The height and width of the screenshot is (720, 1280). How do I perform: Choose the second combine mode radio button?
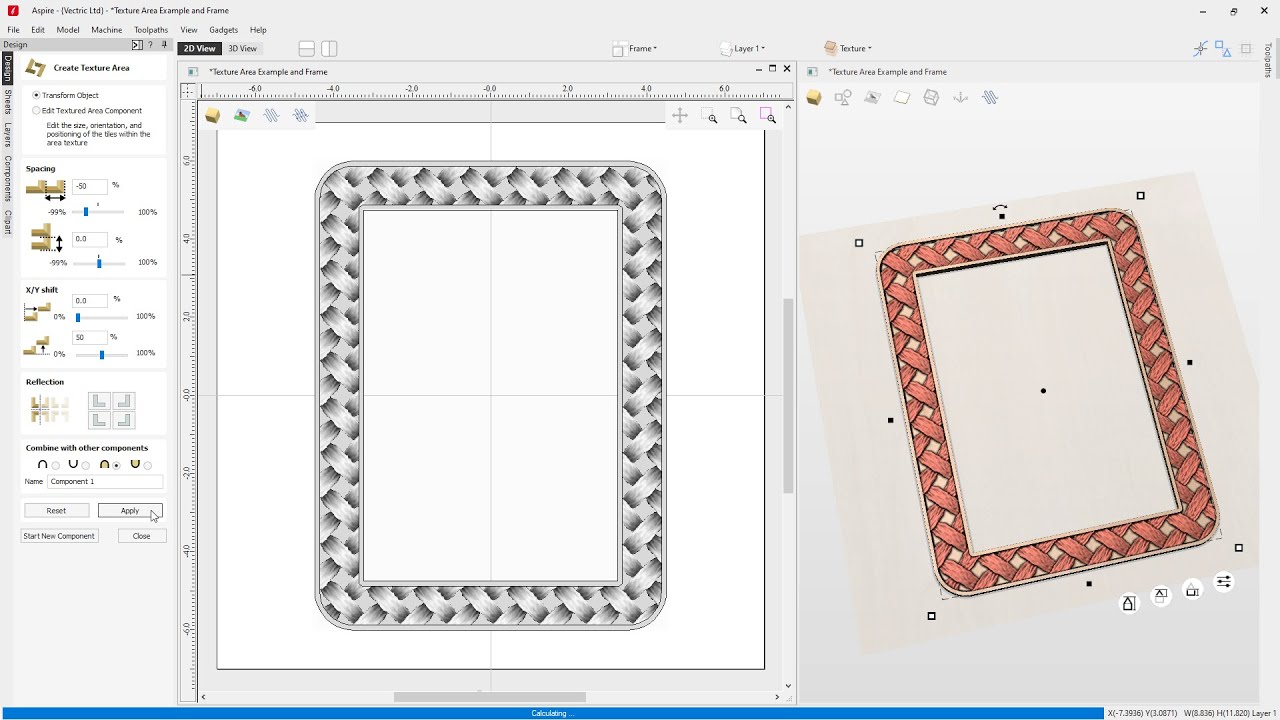(86, 465)
